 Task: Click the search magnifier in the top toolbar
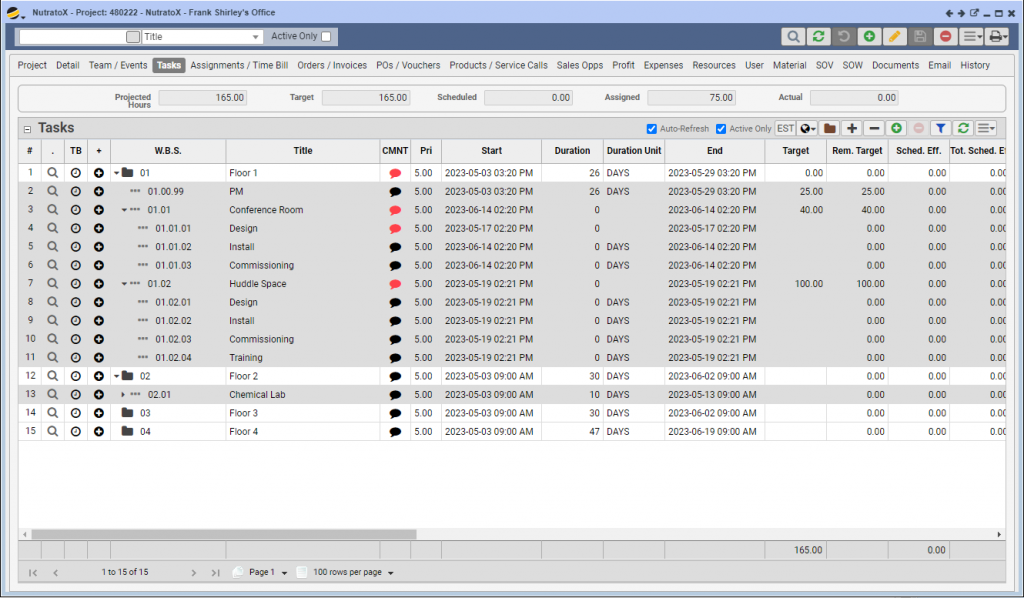tap(793, 36)
